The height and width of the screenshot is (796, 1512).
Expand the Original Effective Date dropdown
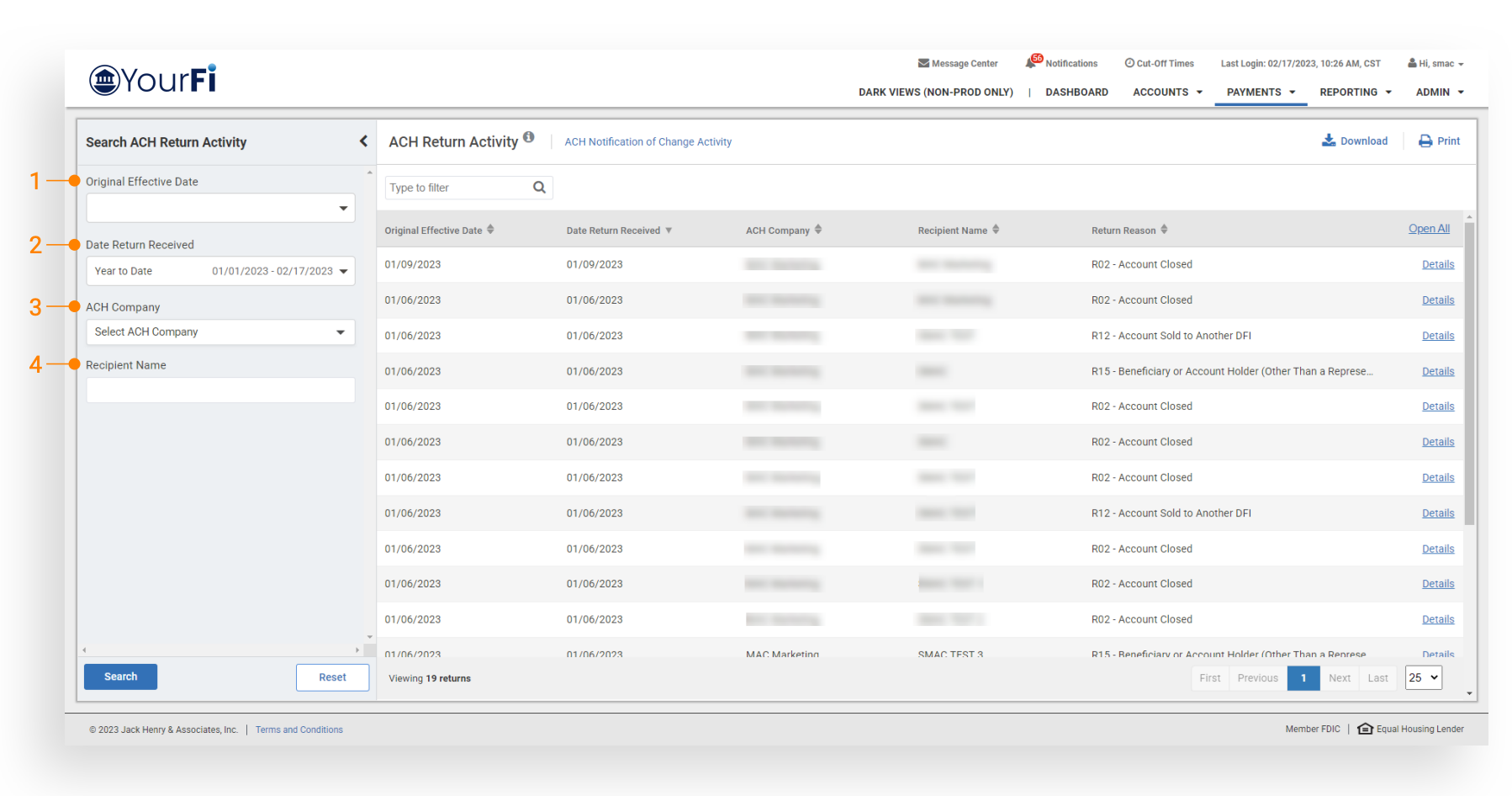(343, 209)
